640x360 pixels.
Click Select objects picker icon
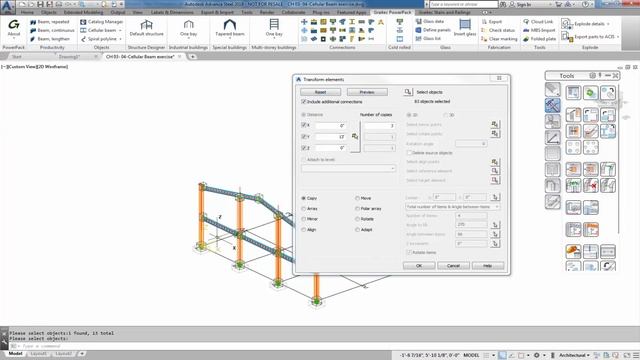(408, 92)
